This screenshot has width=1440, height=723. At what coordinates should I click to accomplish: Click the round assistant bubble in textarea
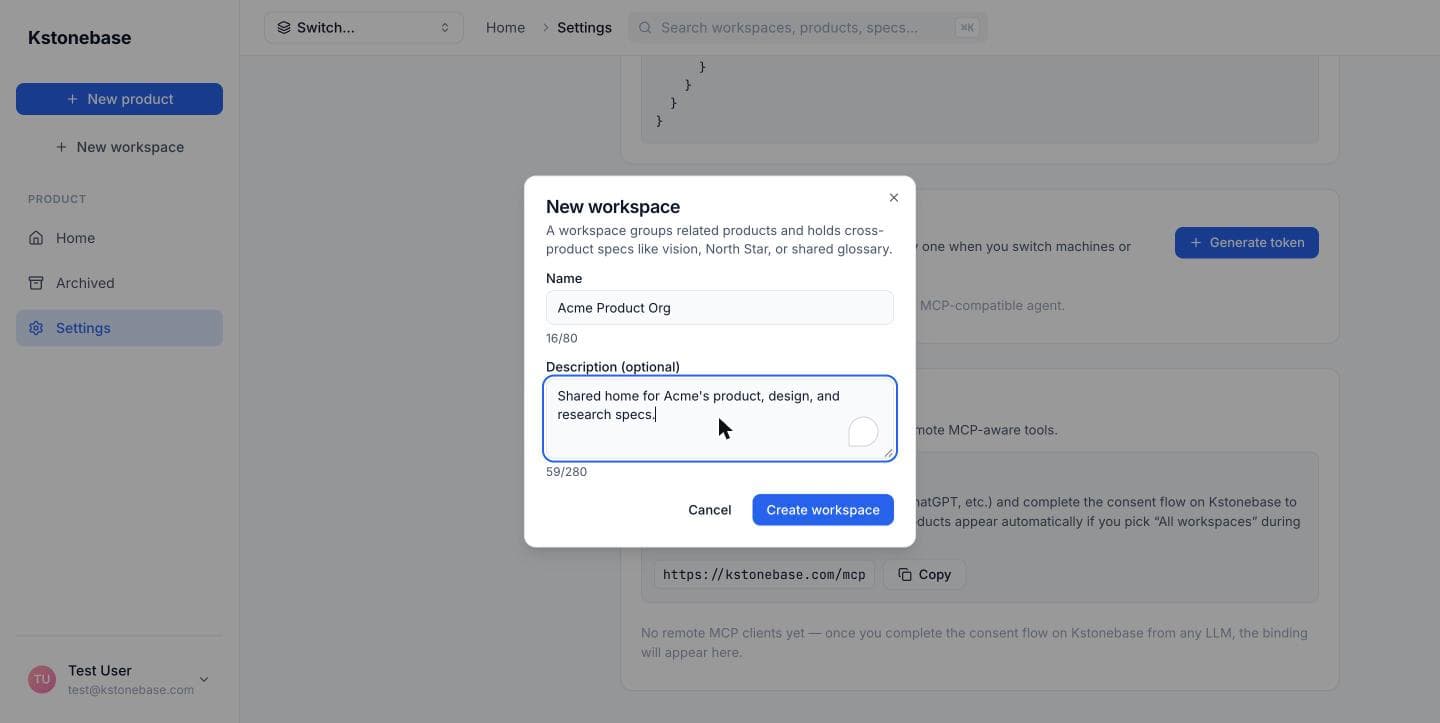863,432
